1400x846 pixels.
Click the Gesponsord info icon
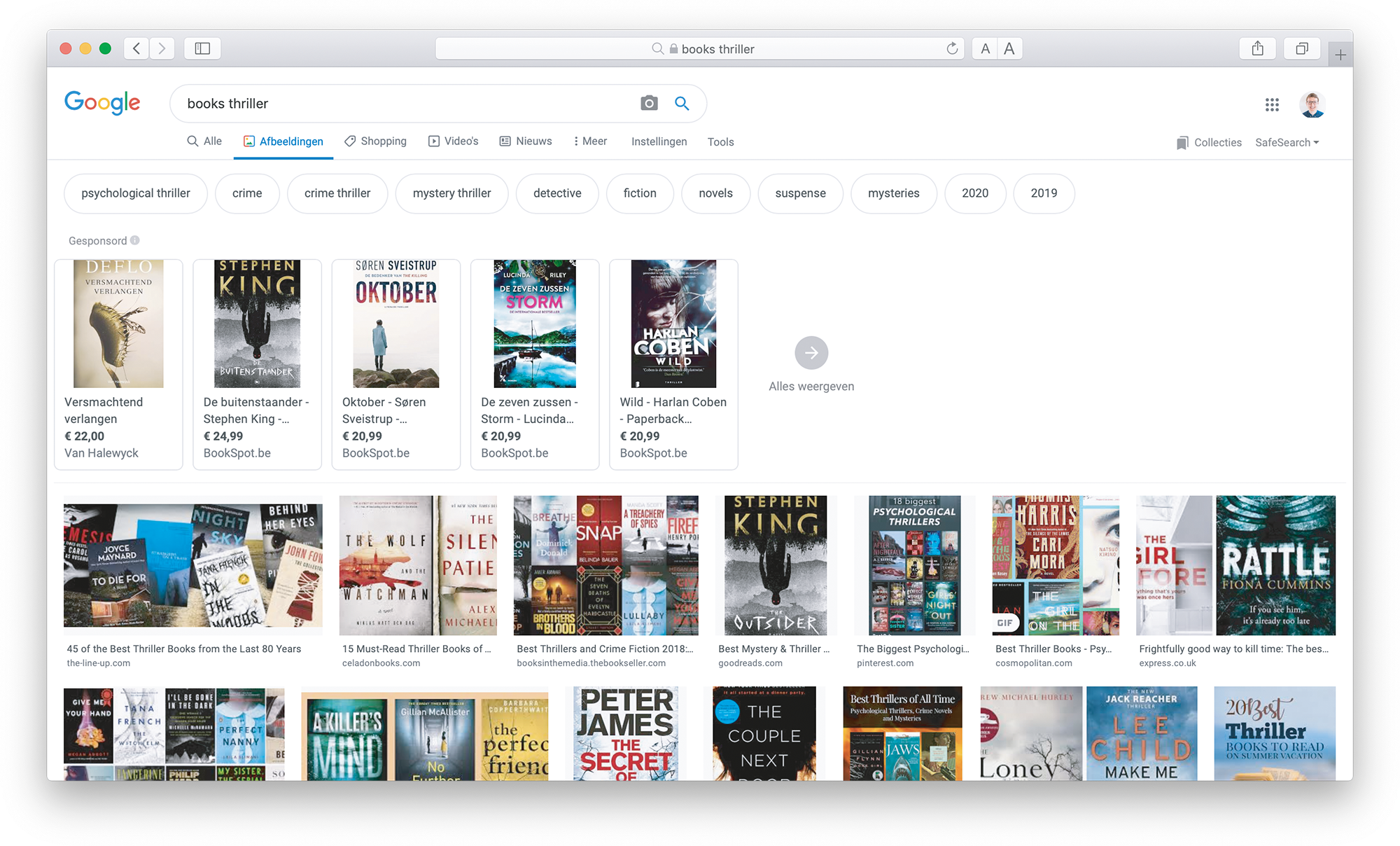(135, 240)
